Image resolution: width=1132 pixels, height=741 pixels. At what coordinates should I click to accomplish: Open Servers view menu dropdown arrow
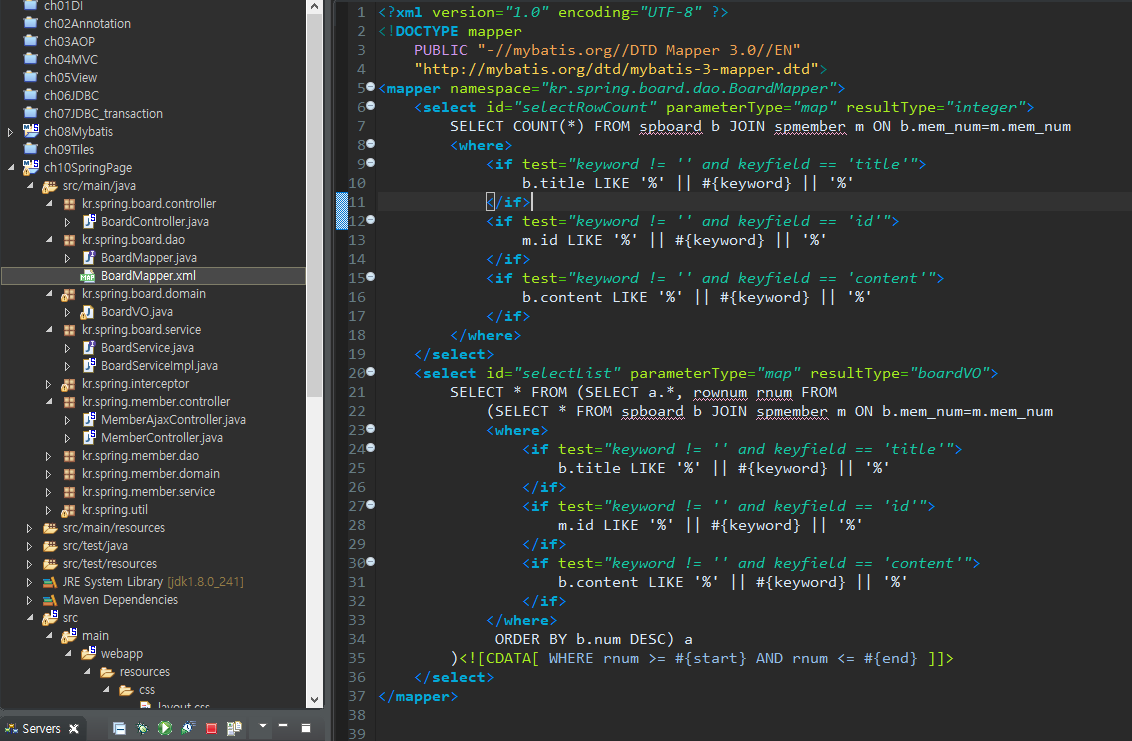(263, 726)
